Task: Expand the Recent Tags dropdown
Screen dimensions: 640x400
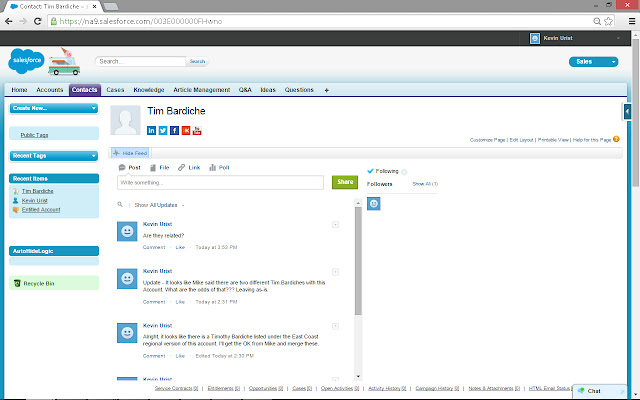Action: pos(54,156)
